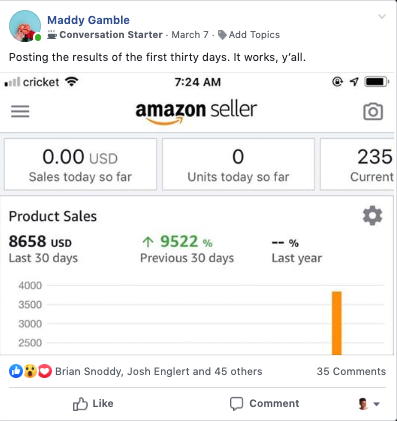
Task: Open the hamburger menu in Amazon Seller
Action: (20, 111)
